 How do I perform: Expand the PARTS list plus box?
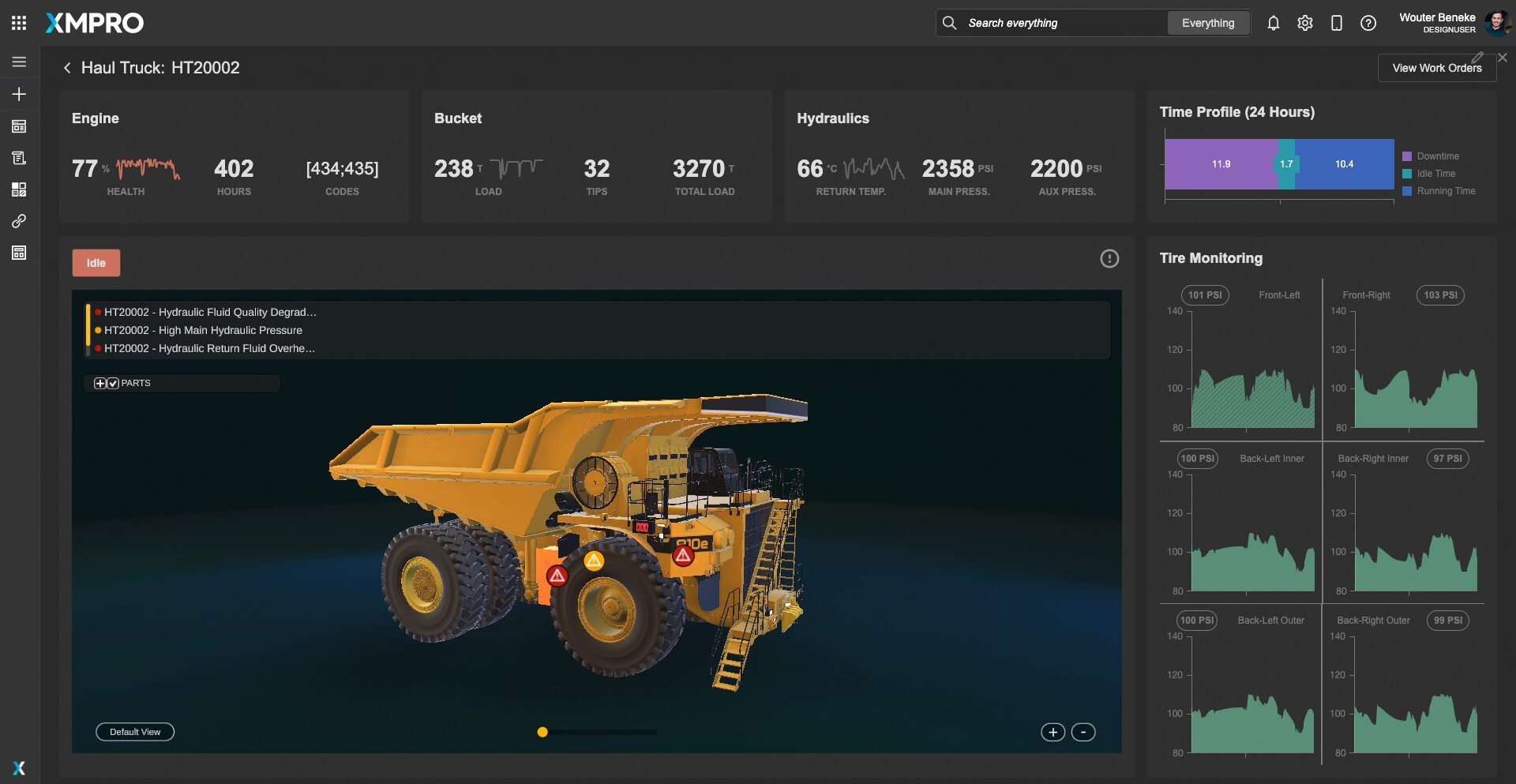tap(99, 384)
